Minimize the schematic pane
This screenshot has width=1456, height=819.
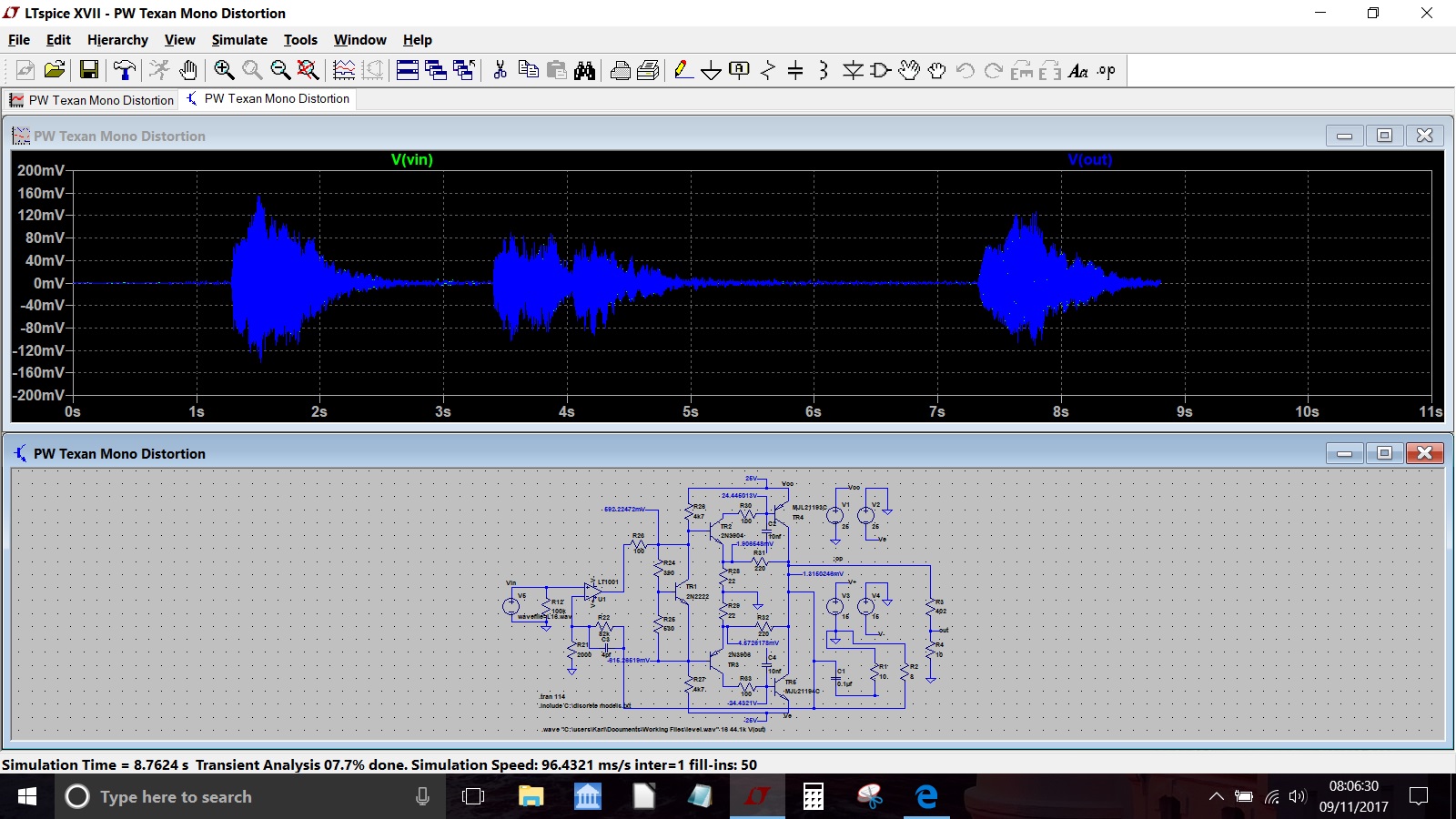1344,453
